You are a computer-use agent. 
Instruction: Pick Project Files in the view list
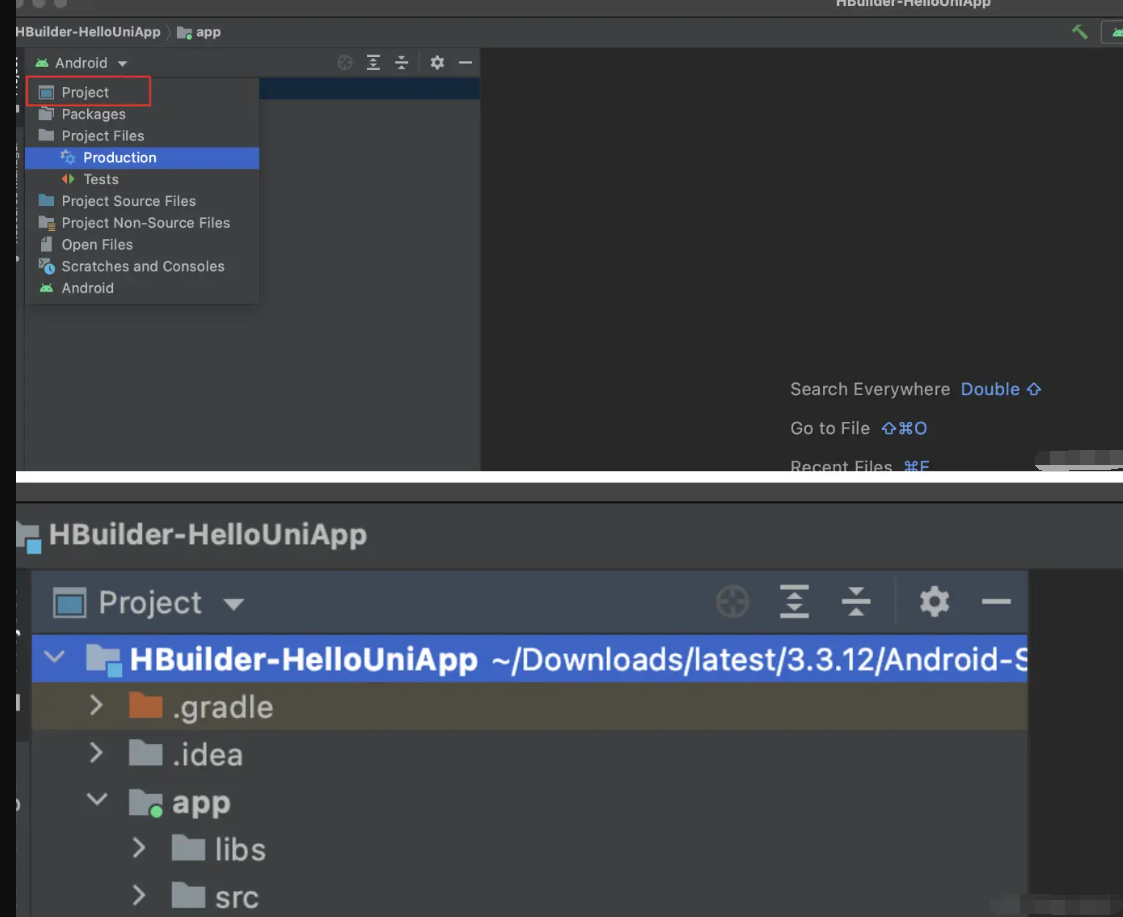[142, 135]
